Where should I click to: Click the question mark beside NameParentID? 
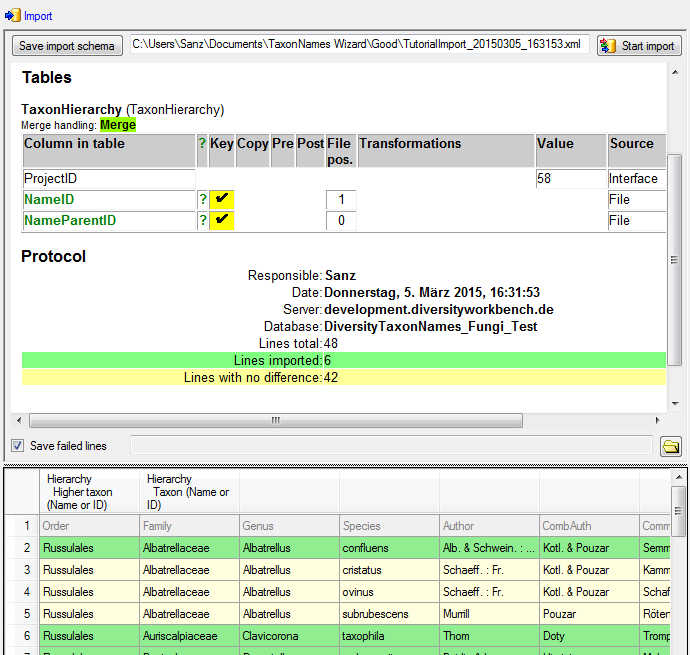[x=202, y=221]
